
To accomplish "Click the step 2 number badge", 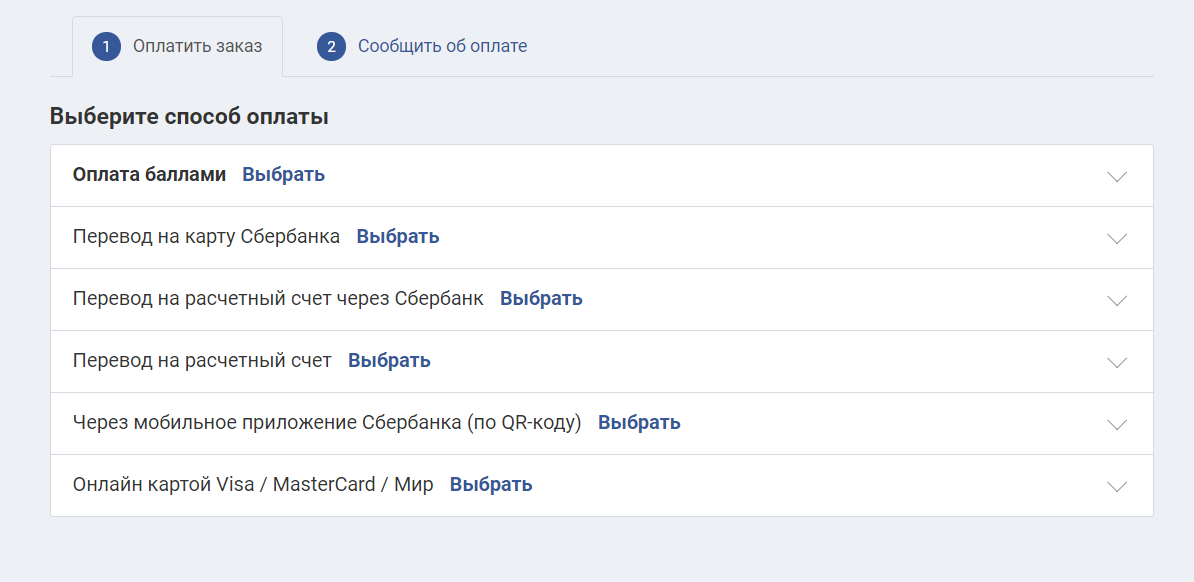I will pyautogui.click(x=331, y=47).
